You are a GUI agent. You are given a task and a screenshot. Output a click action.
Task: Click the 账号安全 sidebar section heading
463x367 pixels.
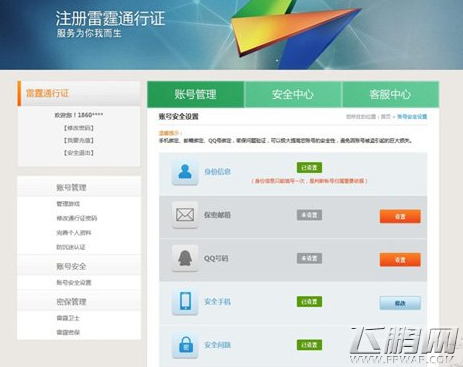pyautogui.click(x=71, y=266)
